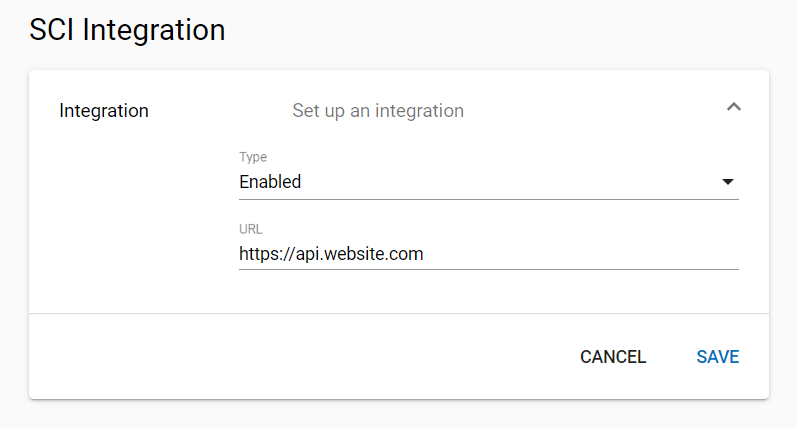
Task: Click the SCI Integration page heading
Action: pos(127,29)
